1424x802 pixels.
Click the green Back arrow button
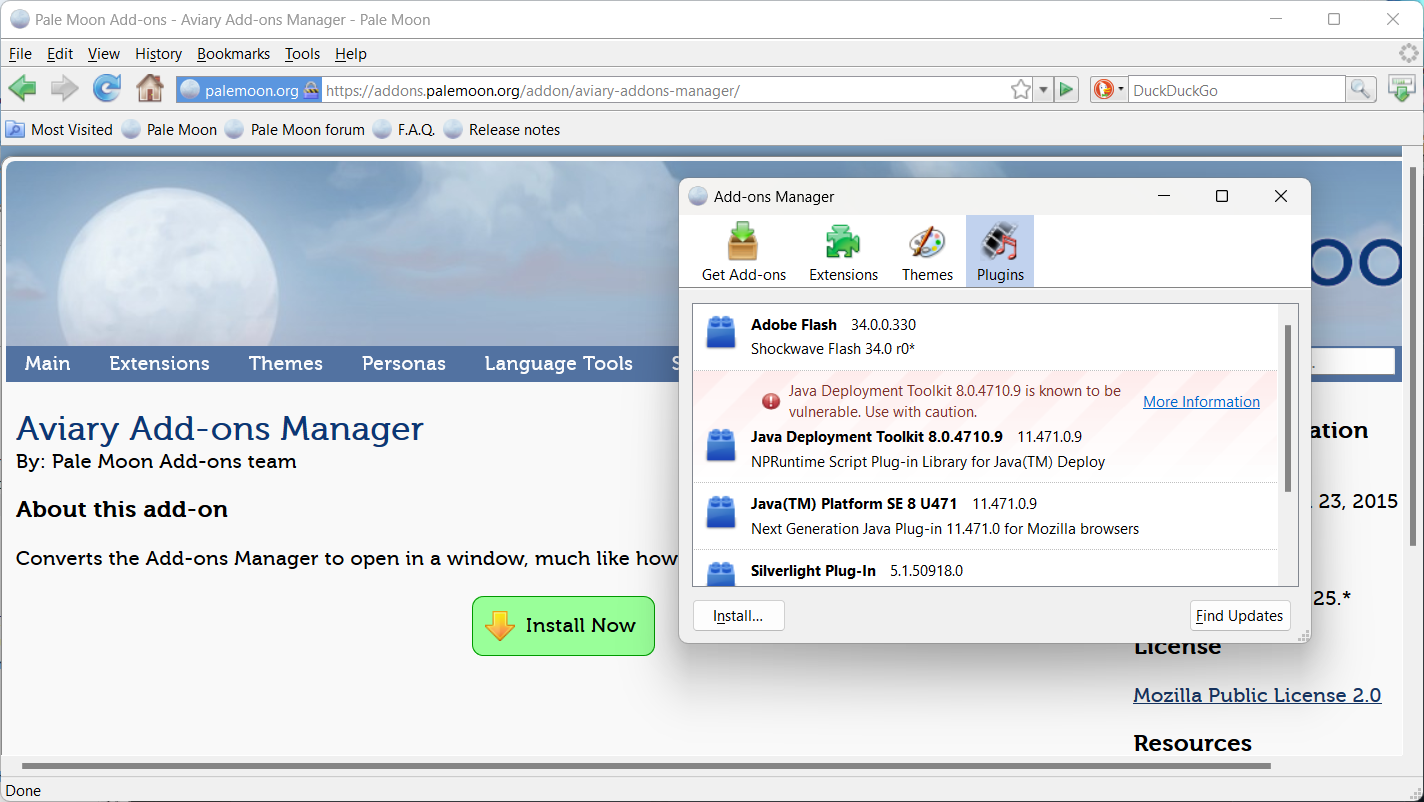[22, 89]
